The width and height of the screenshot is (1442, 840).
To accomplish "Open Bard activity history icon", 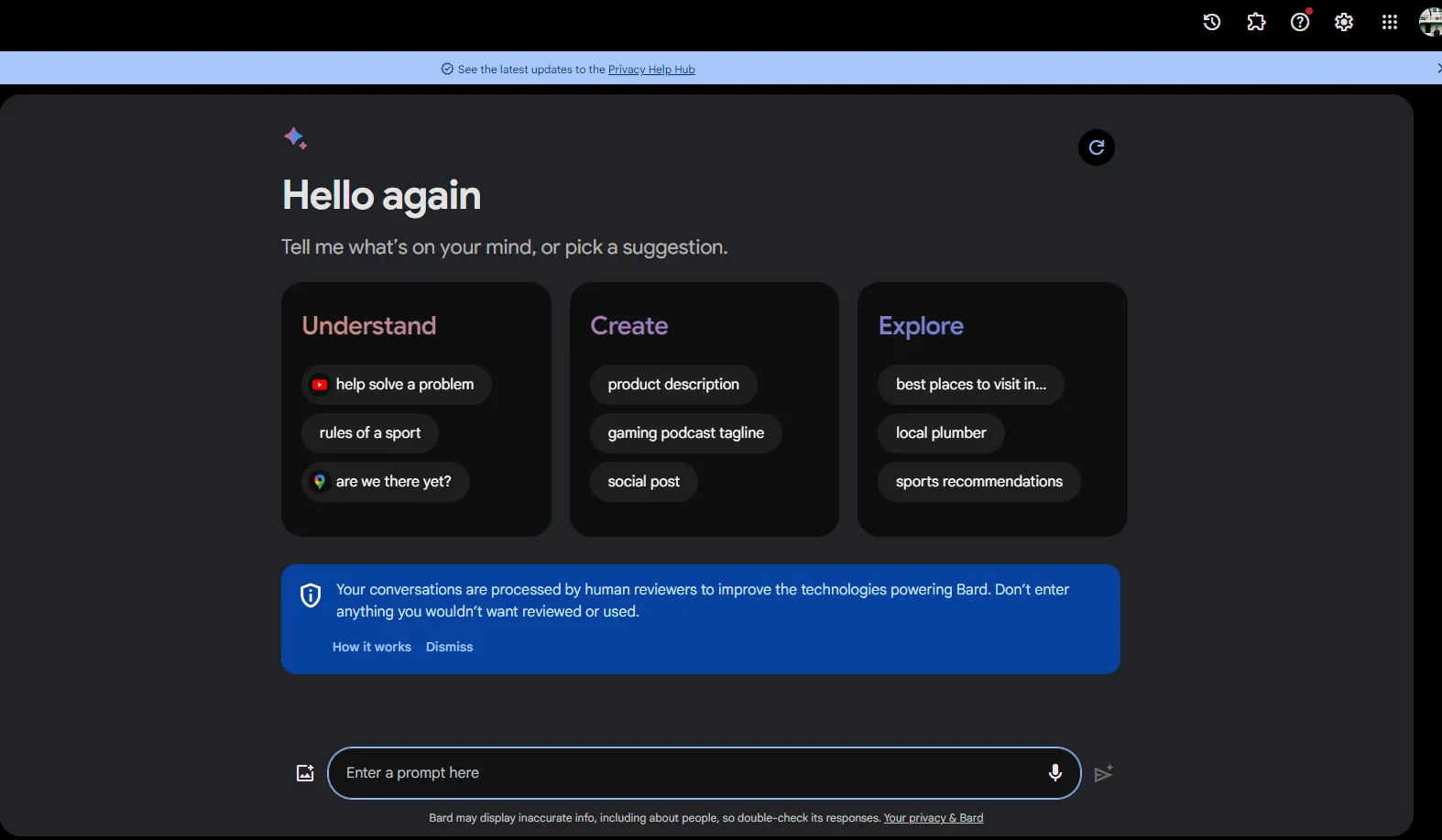I will [1211, 22].
